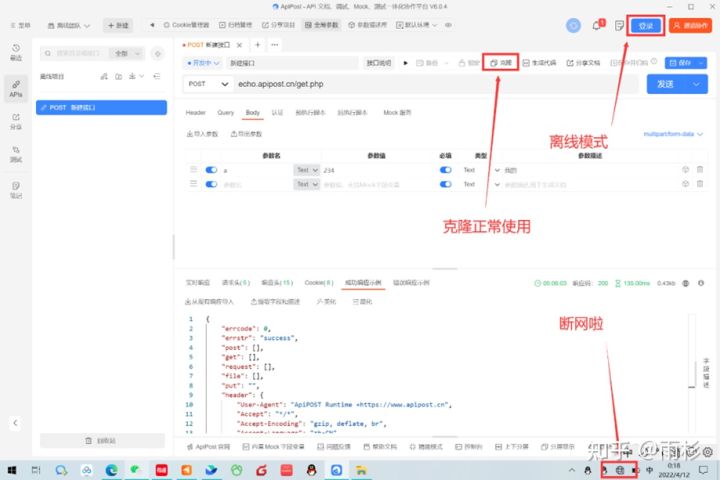
Task: Open the share section in left sidebar
Action: pos(16,121)
